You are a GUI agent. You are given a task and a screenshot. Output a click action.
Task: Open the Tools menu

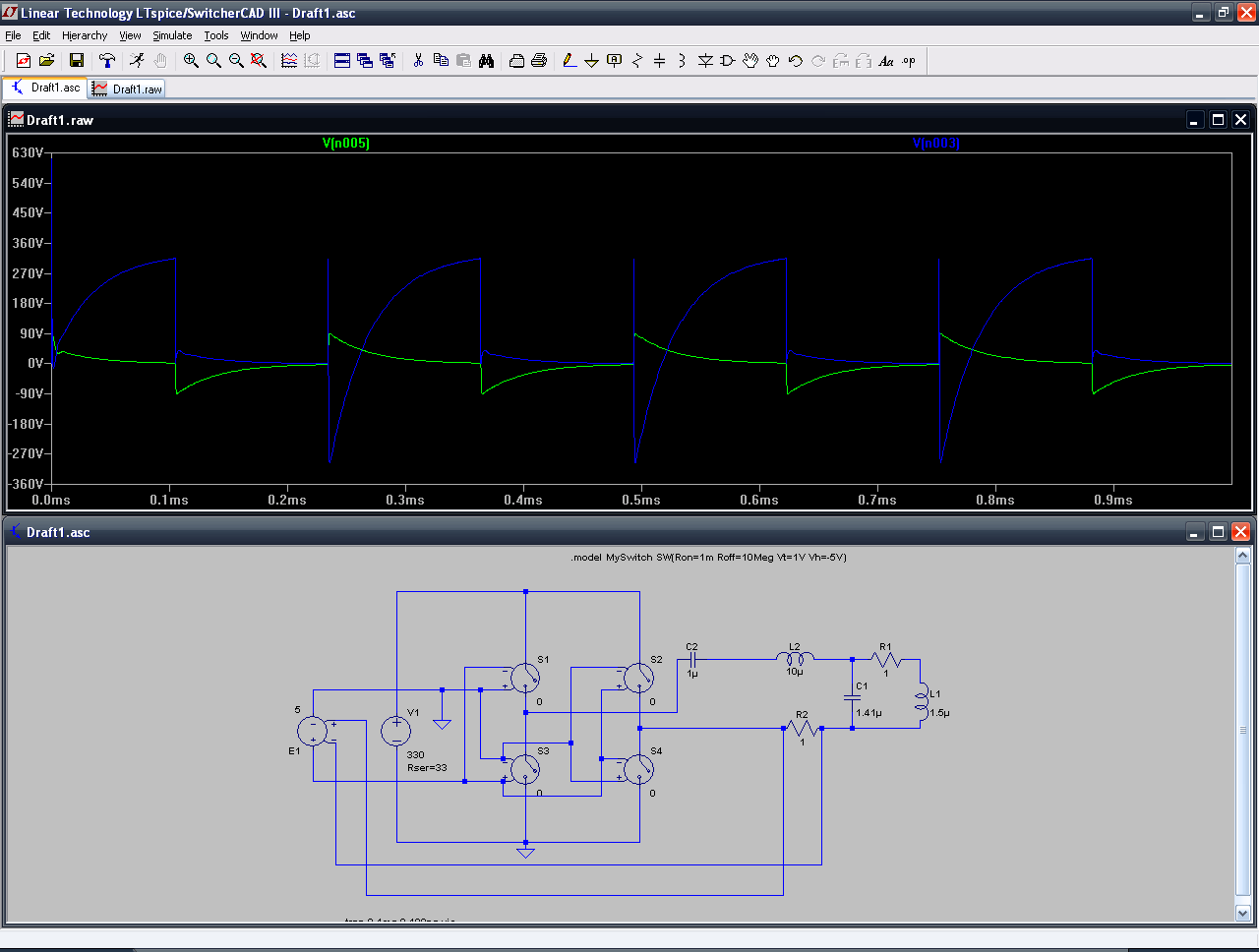click(x=216, y=35)
